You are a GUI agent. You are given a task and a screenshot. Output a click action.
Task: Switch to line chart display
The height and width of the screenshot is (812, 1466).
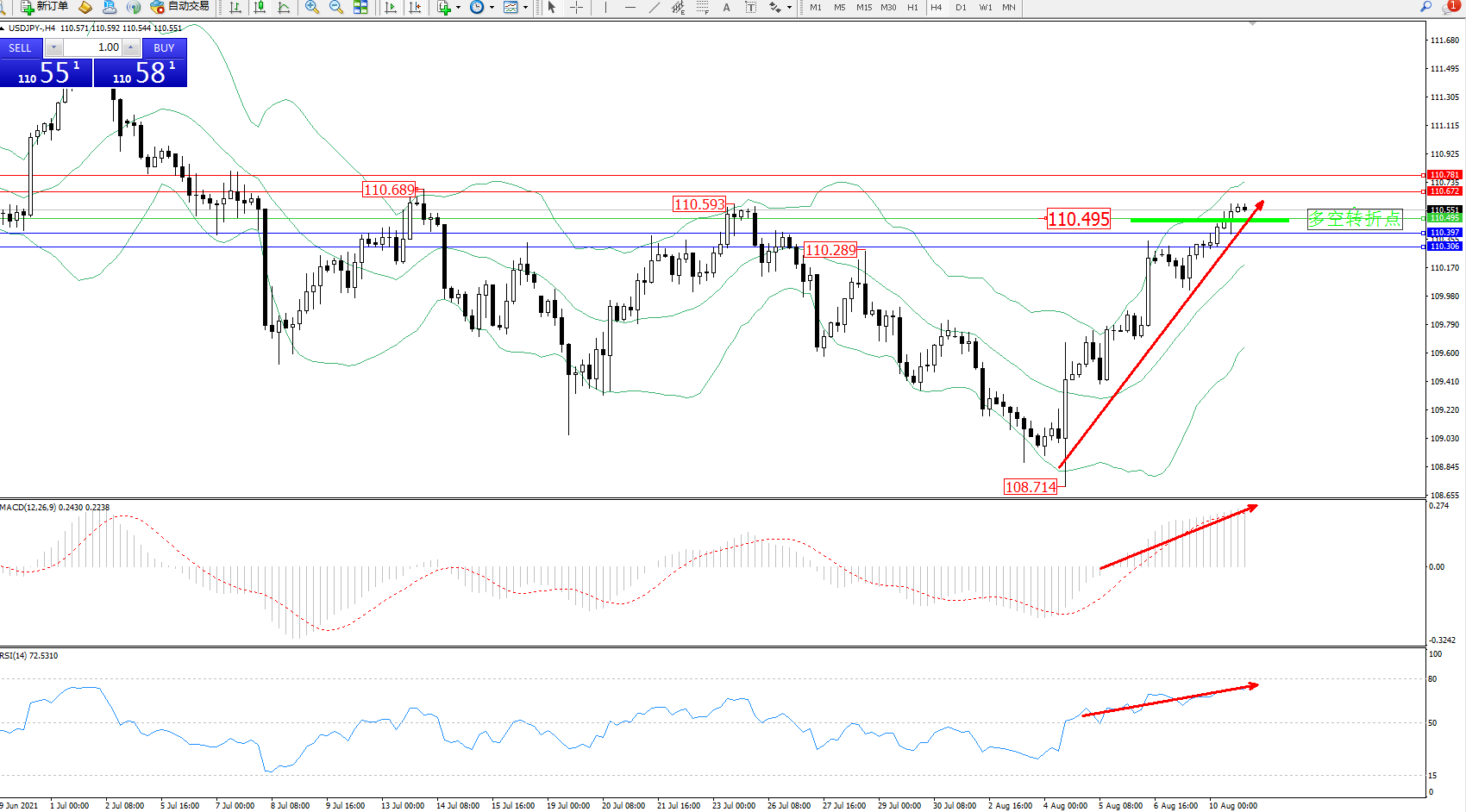[284, 7]
